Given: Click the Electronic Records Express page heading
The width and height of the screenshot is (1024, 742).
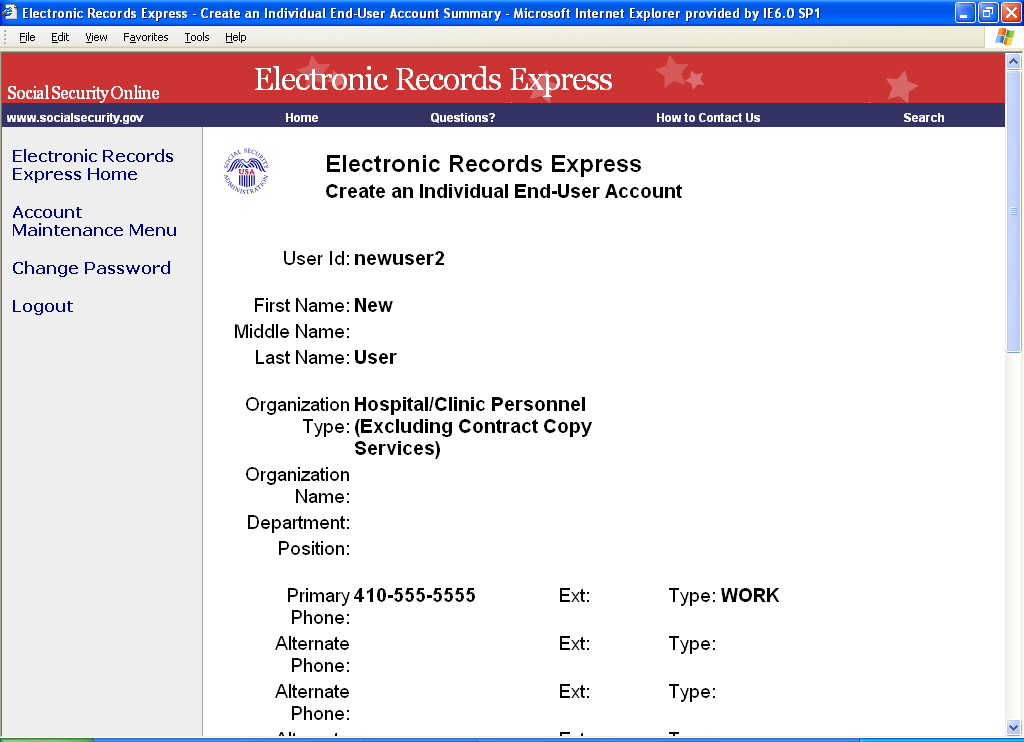Looking at the screenshot, I should (483, 164).
